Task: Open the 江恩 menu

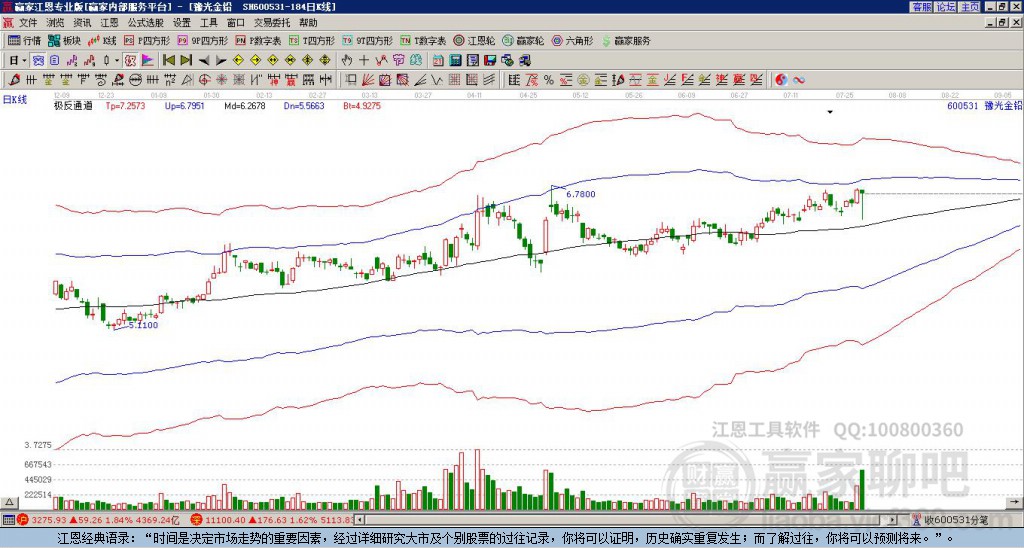Action: [x=109, y=23]
